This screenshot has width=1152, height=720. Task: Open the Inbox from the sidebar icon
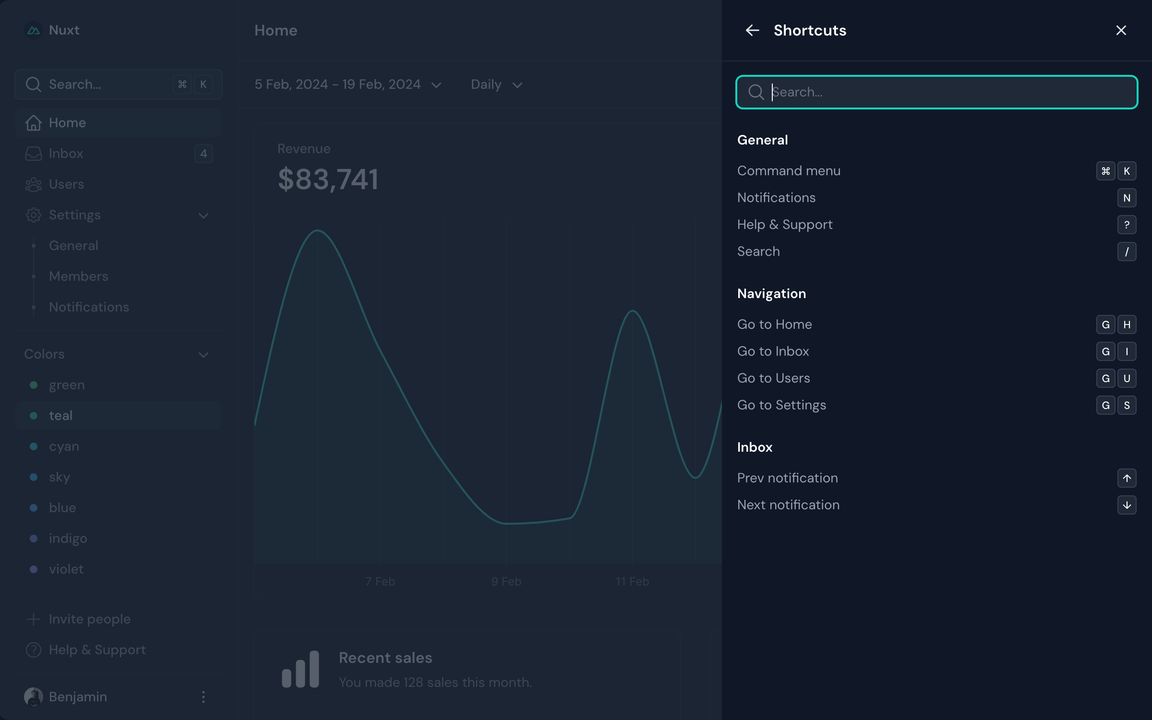33,153
